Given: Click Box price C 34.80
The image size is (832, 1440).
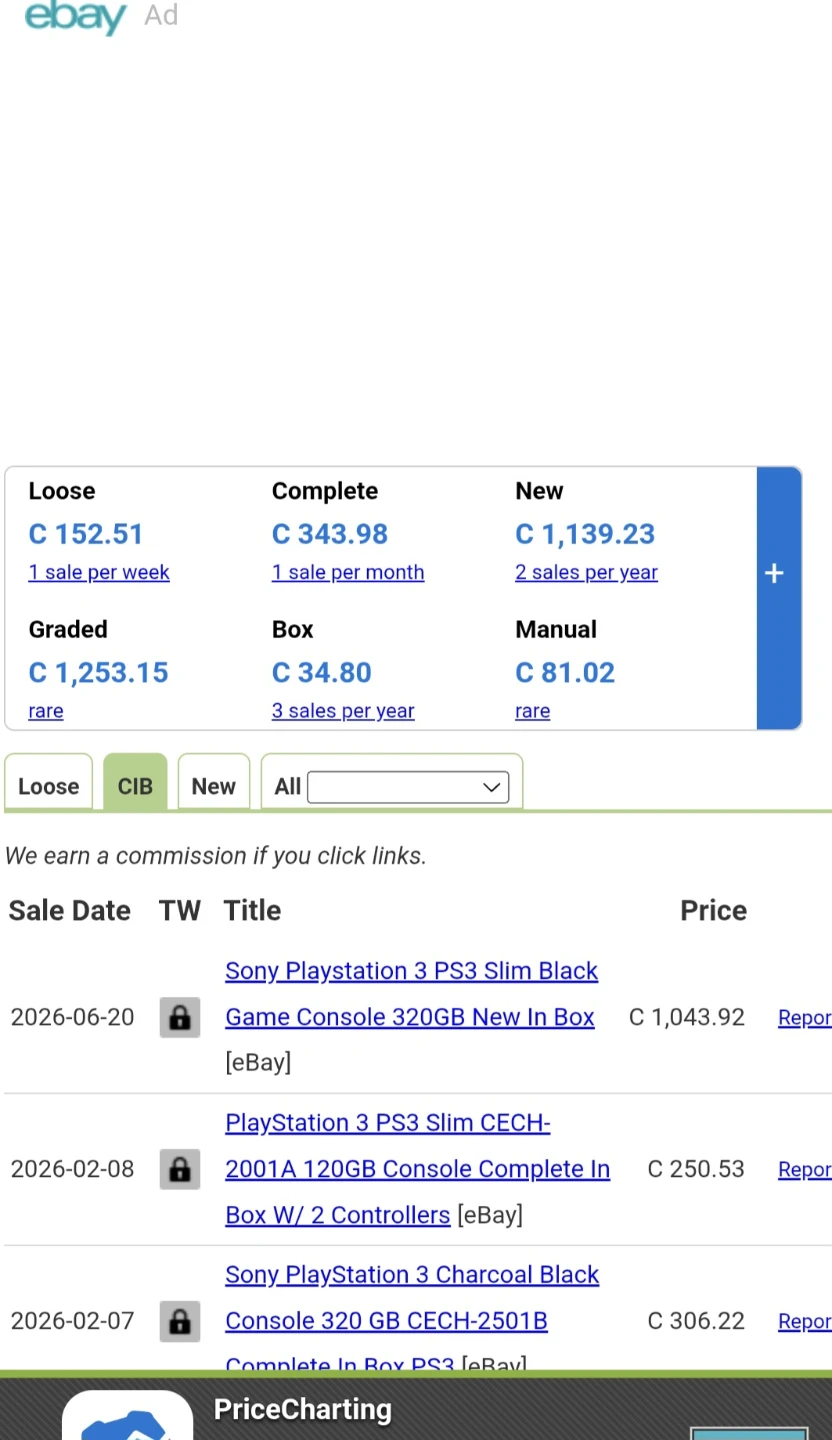Looking at the screenshot, I should (322, 673).
